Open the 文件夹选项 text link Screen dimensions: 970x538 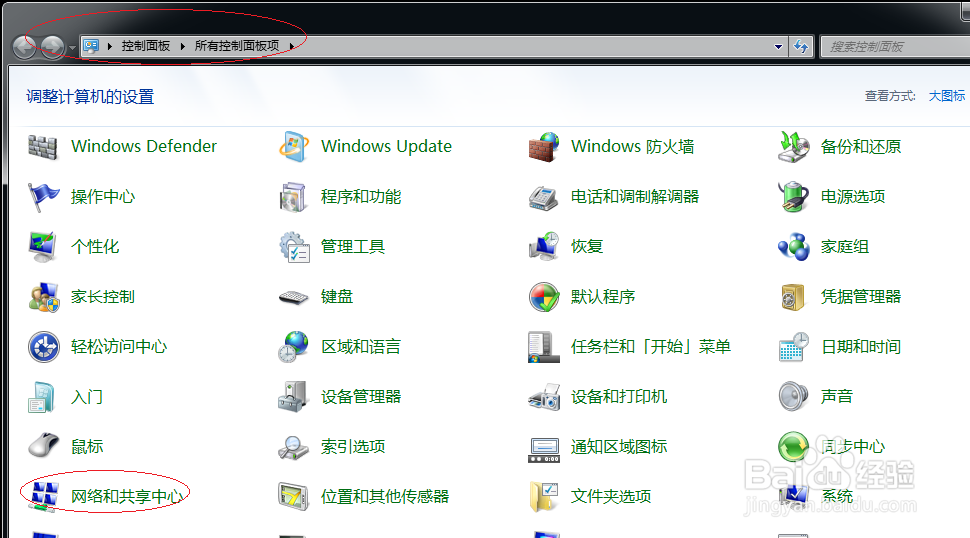coord(611,497)
